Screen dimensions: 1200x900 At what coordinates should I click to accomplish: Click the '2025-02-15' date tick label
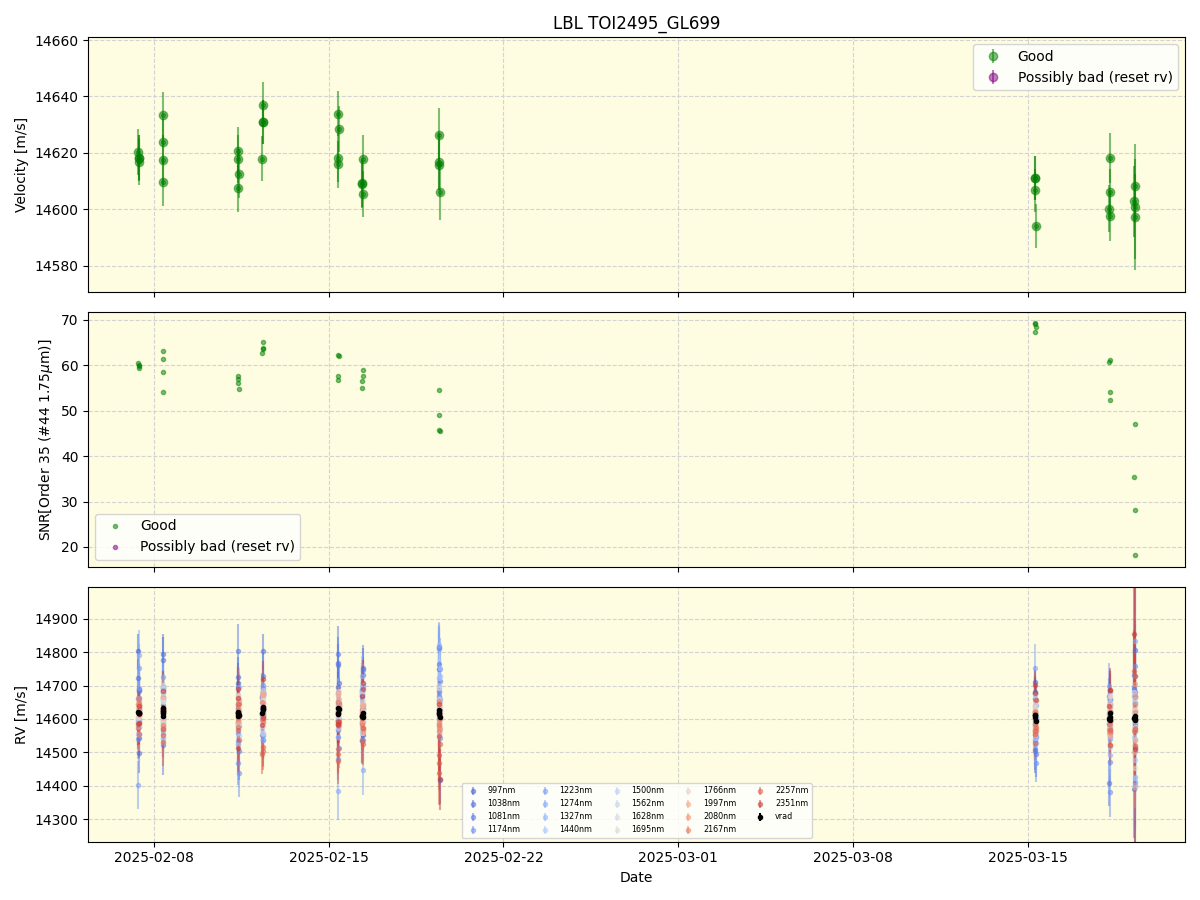point(329,857)
